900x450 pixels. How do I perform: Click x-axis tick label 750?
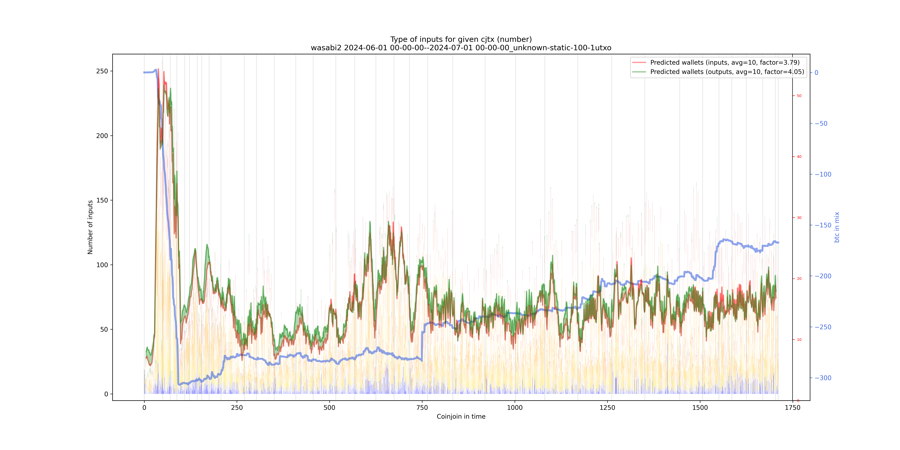pyautogui.click(x=422, y=408)
